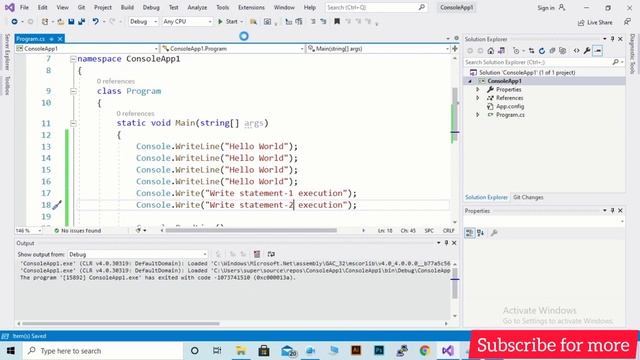Image resolution: width=640 pixels, height=360 pixels.
Task: Collapse the Main method code block
Action: pyautogui.click(x=73, y=123)
